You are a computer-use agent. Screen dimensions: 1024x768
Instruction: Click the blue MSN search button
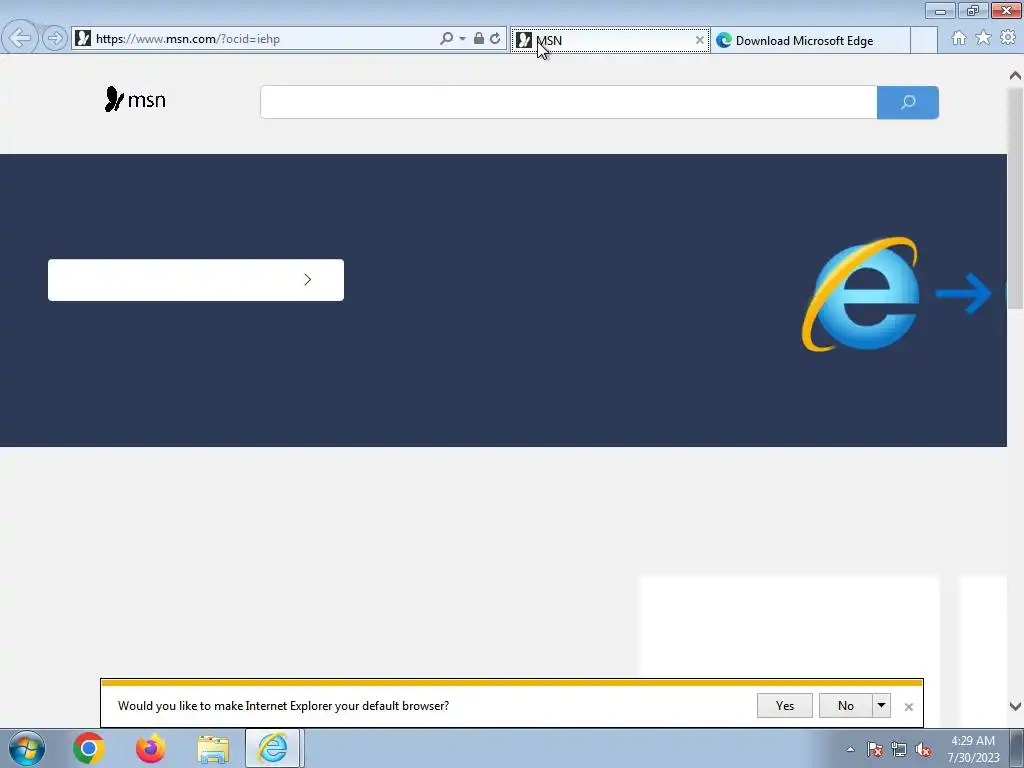pyautogui.click(x=908, y=102)
